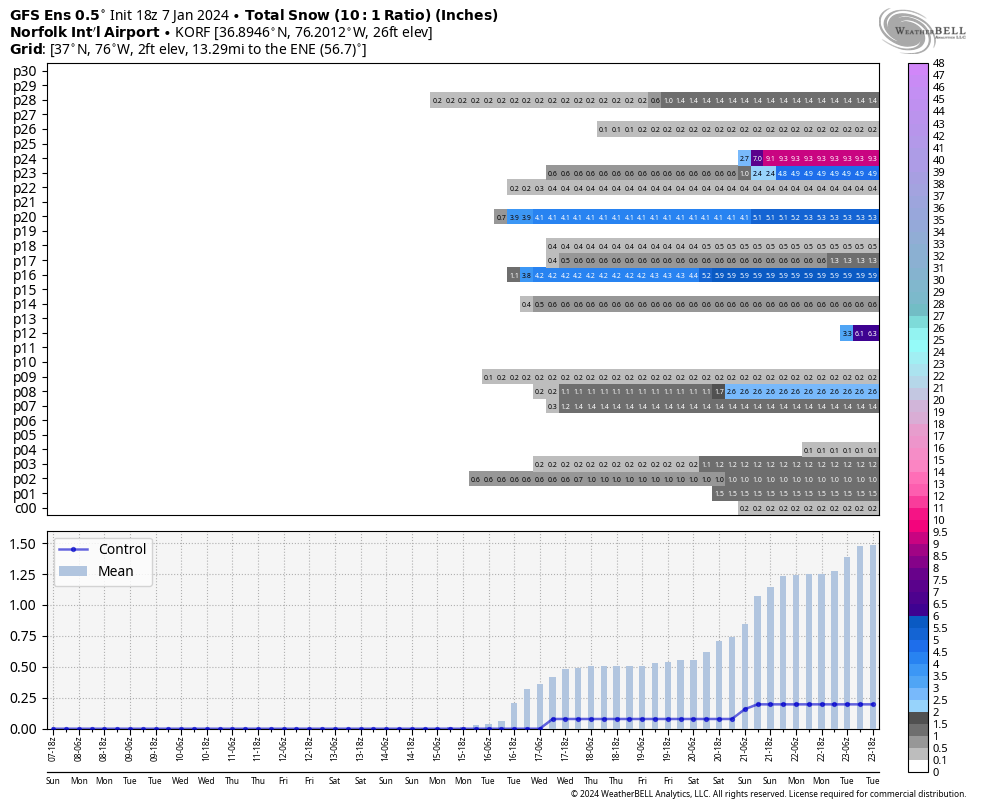This screenshot has width=984, height=808.
Task: Click the WeatherBELL logo
Action: [x=922, y=31]
